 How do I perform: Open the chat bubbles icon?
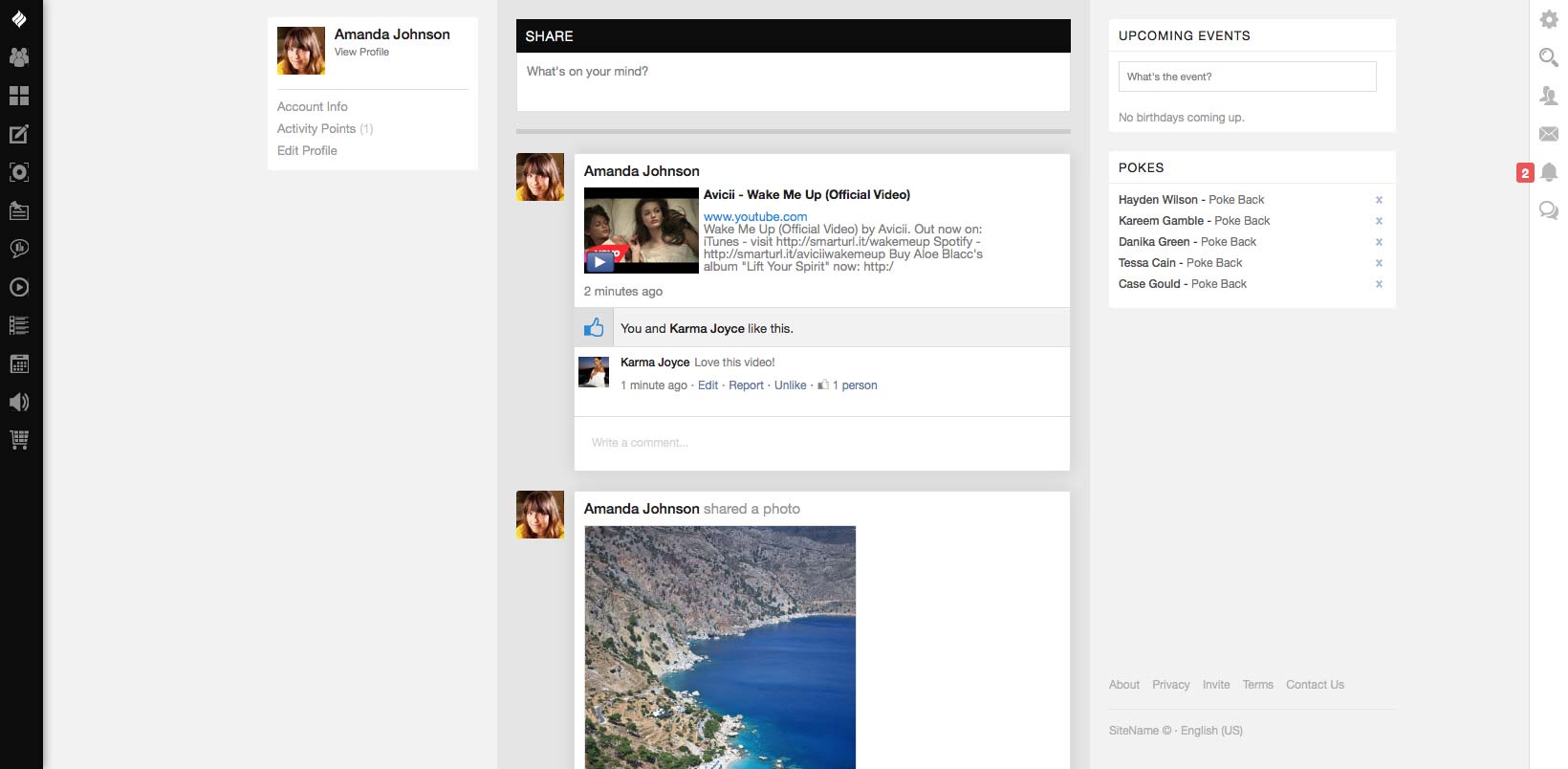pyautogui.click(x=1548, y=210)
